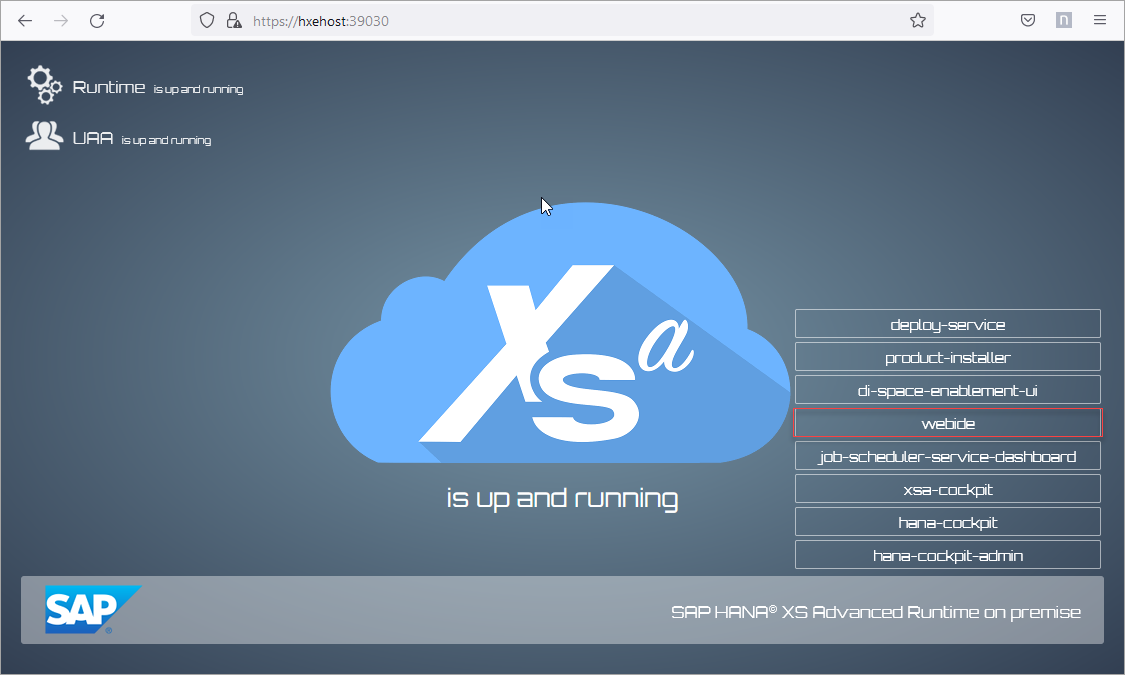The image size is (1125, 675).
Task: Go back using the browser back arrow
Action: point(25,21)
